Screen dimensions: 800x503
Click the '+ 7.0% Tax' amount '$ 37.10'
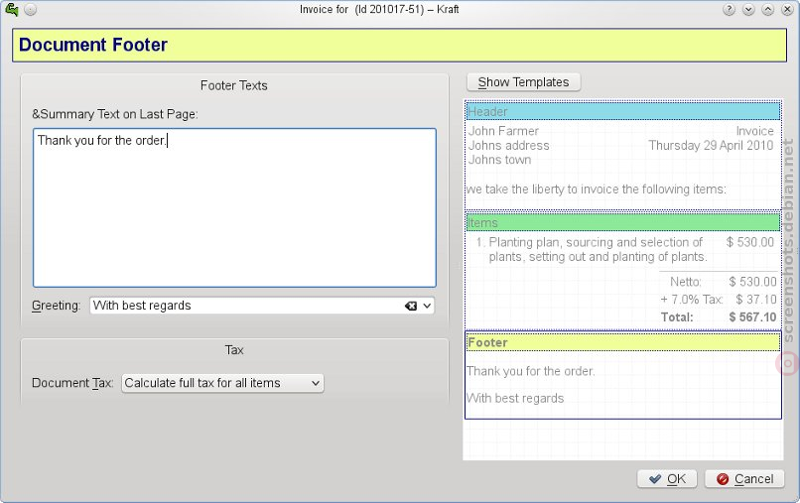(x=756, y=299)
